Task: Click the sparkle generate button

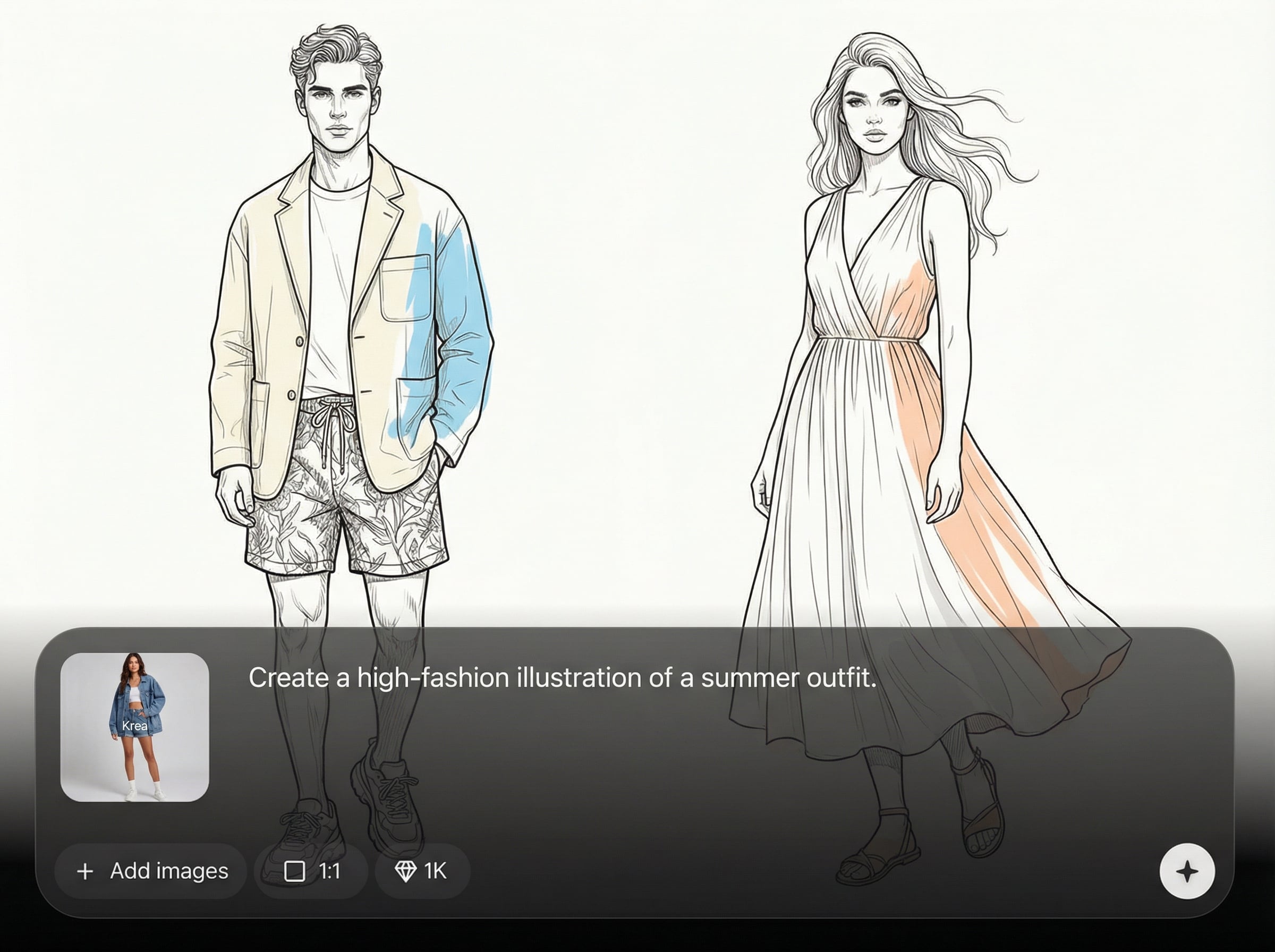Action: [1187, 871]
